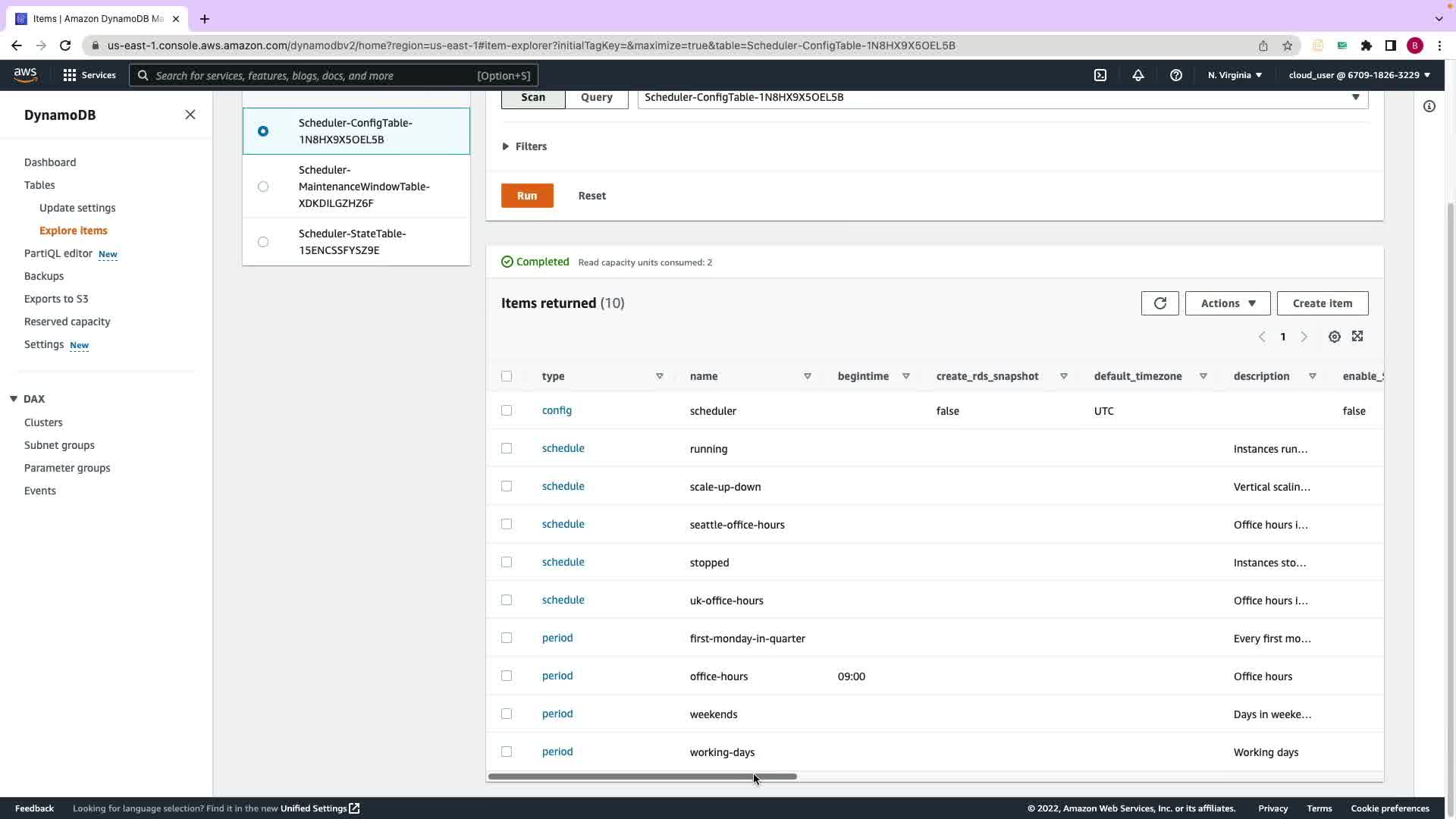This screenshot has width=1456, height=819.
Task: Open AWS CloudShell icon
Action: point(1100,75)
